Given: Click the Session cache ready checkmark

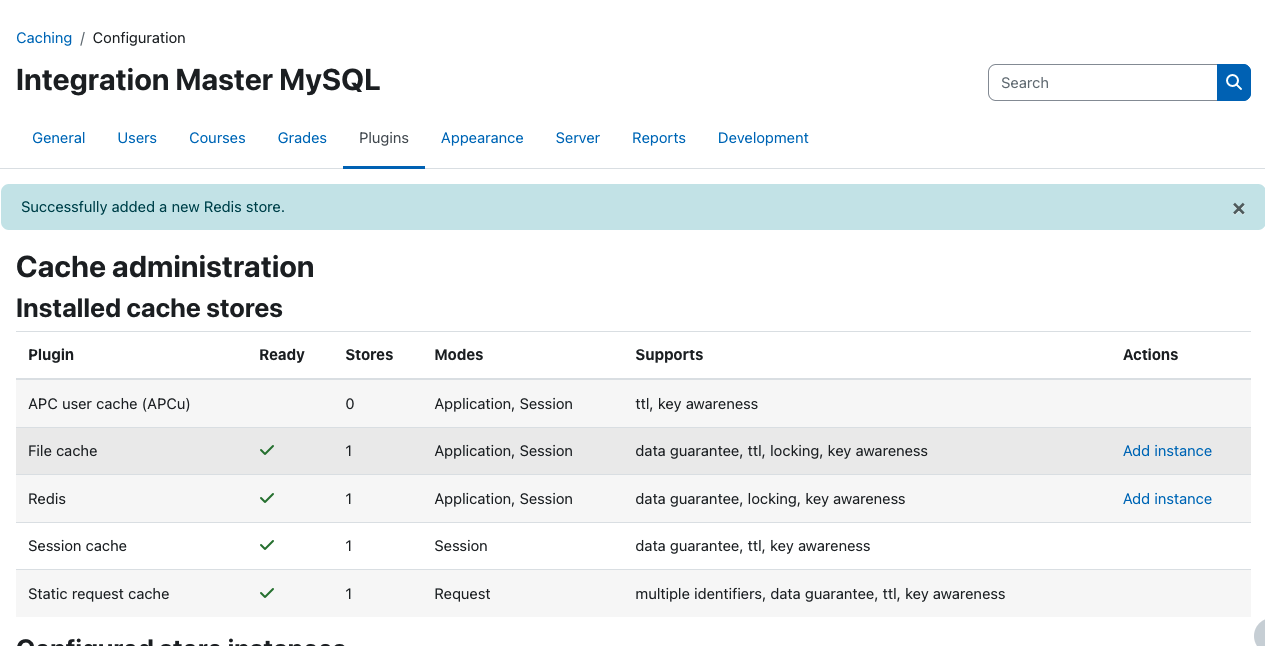Looking at the screenshot, I should coord(267,546).
